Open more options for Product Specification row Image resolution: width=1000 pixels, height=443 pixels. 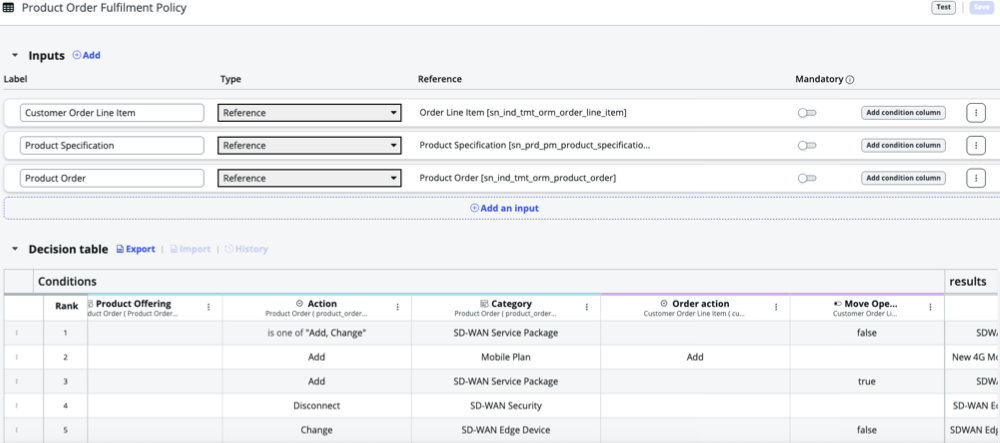pos(976,145)
